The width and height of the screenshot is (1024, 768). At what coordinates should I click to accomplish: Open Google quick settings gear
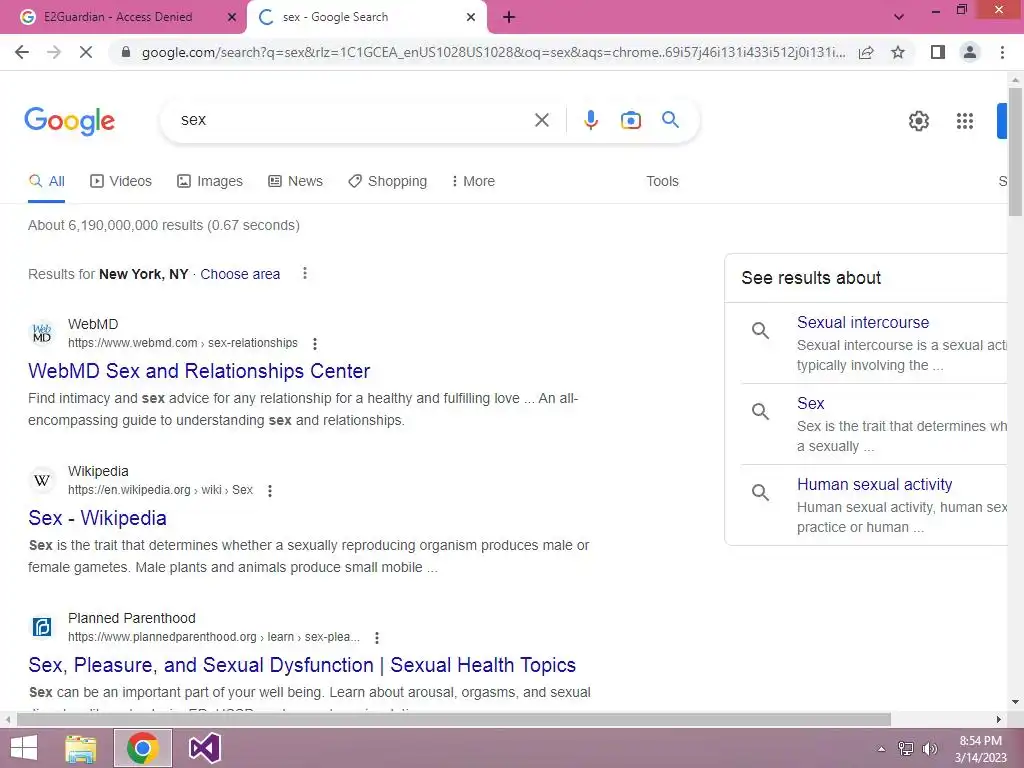919,121
